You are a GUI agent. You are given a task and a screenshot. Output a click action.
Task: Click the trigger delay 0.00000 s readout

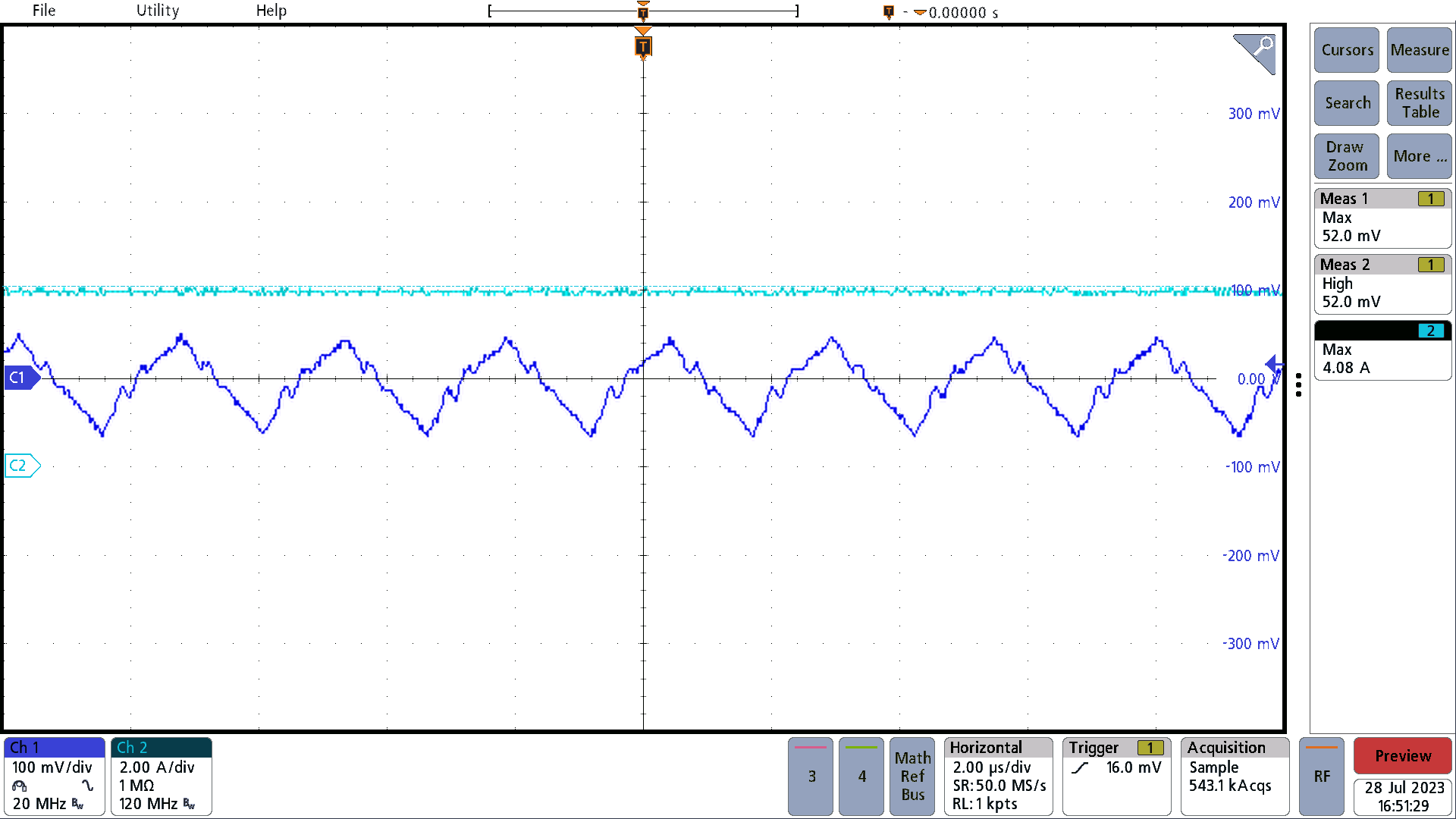963,13
